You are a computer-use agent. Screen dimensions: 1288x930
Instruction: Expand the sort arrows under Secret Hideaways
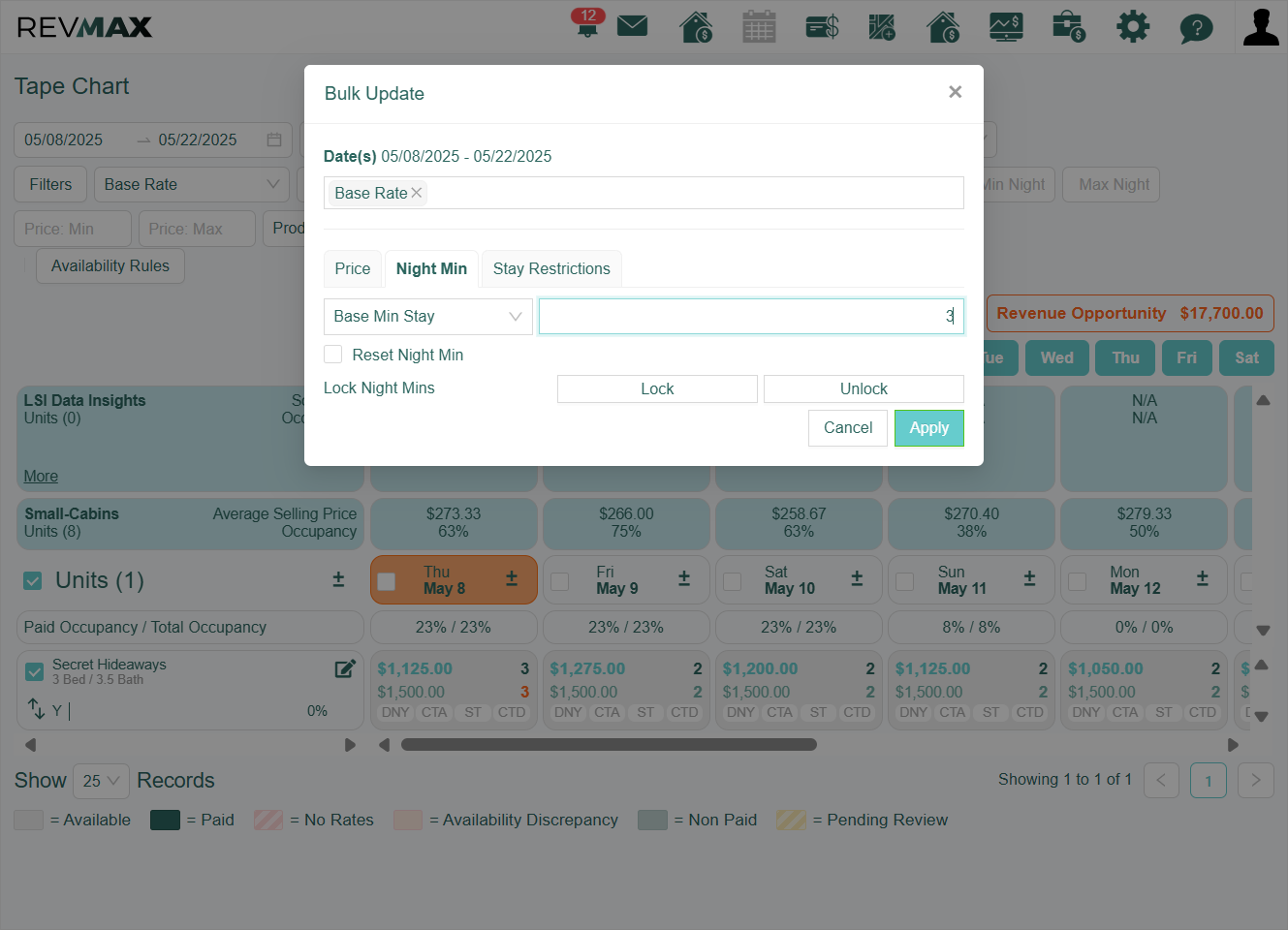37,709
